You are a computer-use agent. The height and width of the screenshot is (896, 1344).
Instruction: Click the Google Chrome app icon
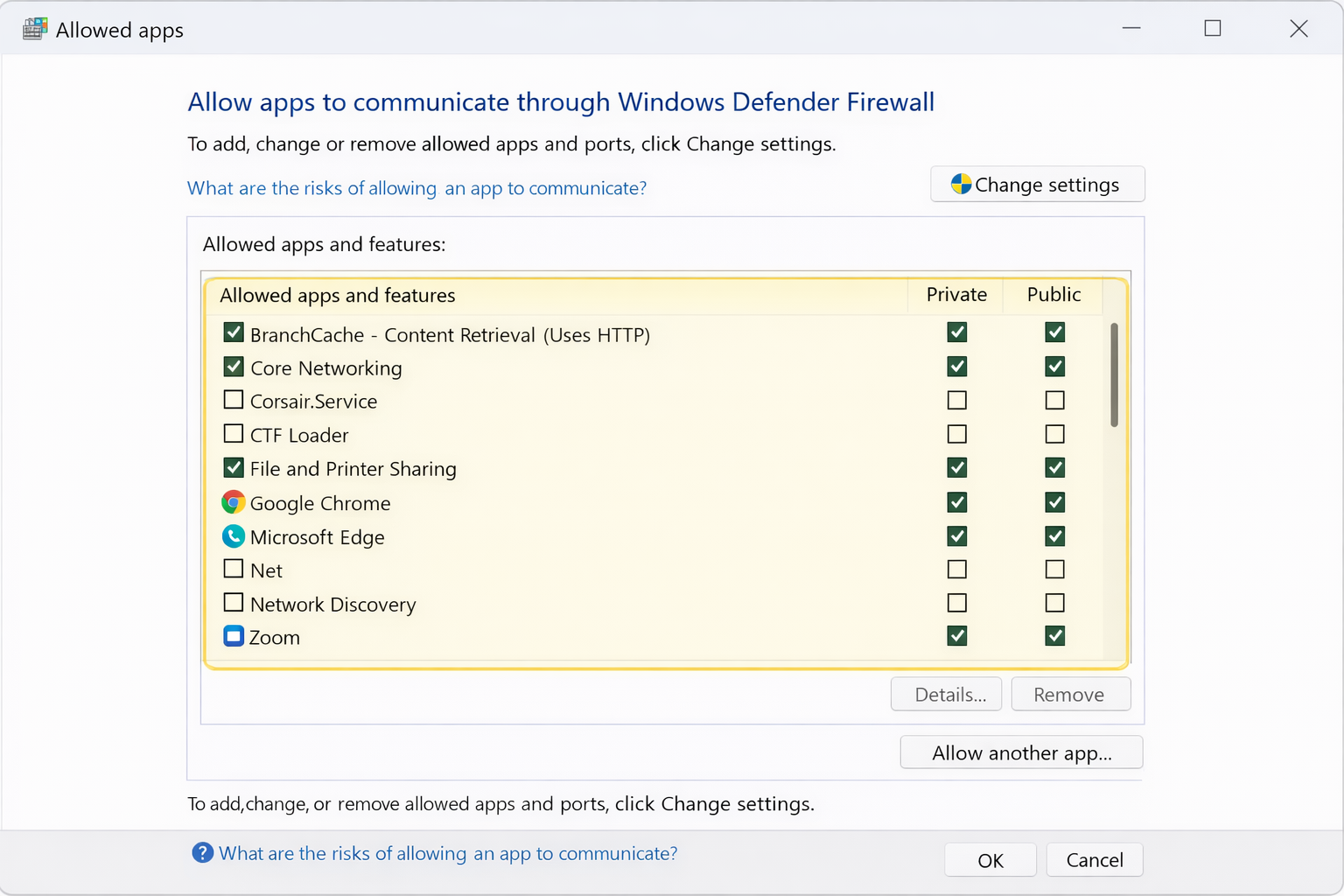pos(233,502)
